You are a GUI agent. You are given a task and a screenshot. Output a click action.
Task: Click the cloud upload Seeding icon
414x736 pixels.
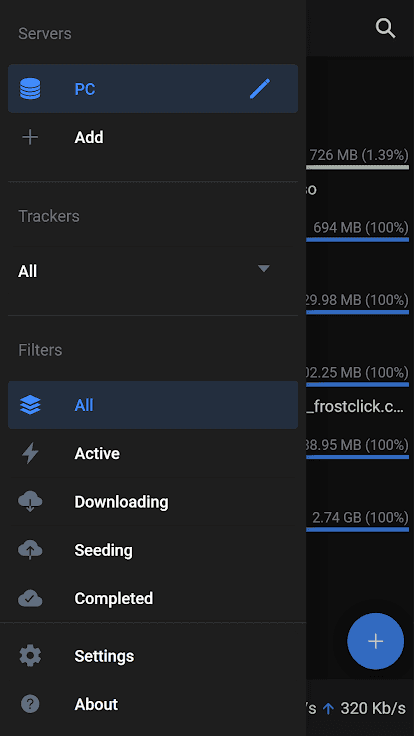[30, 550]
